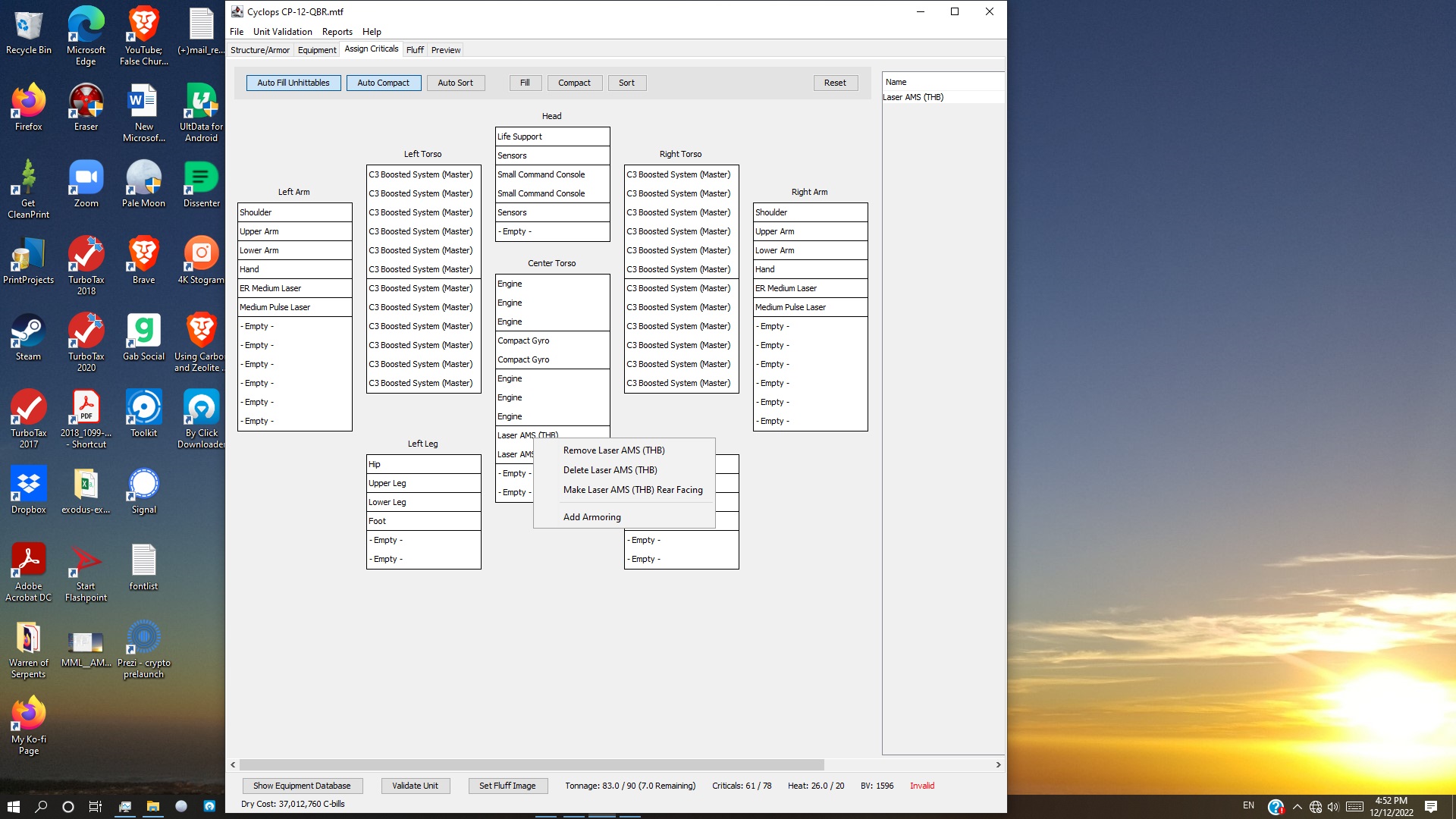Select Make Laser AMS (THB) Rear Facing

coord(633,490)
